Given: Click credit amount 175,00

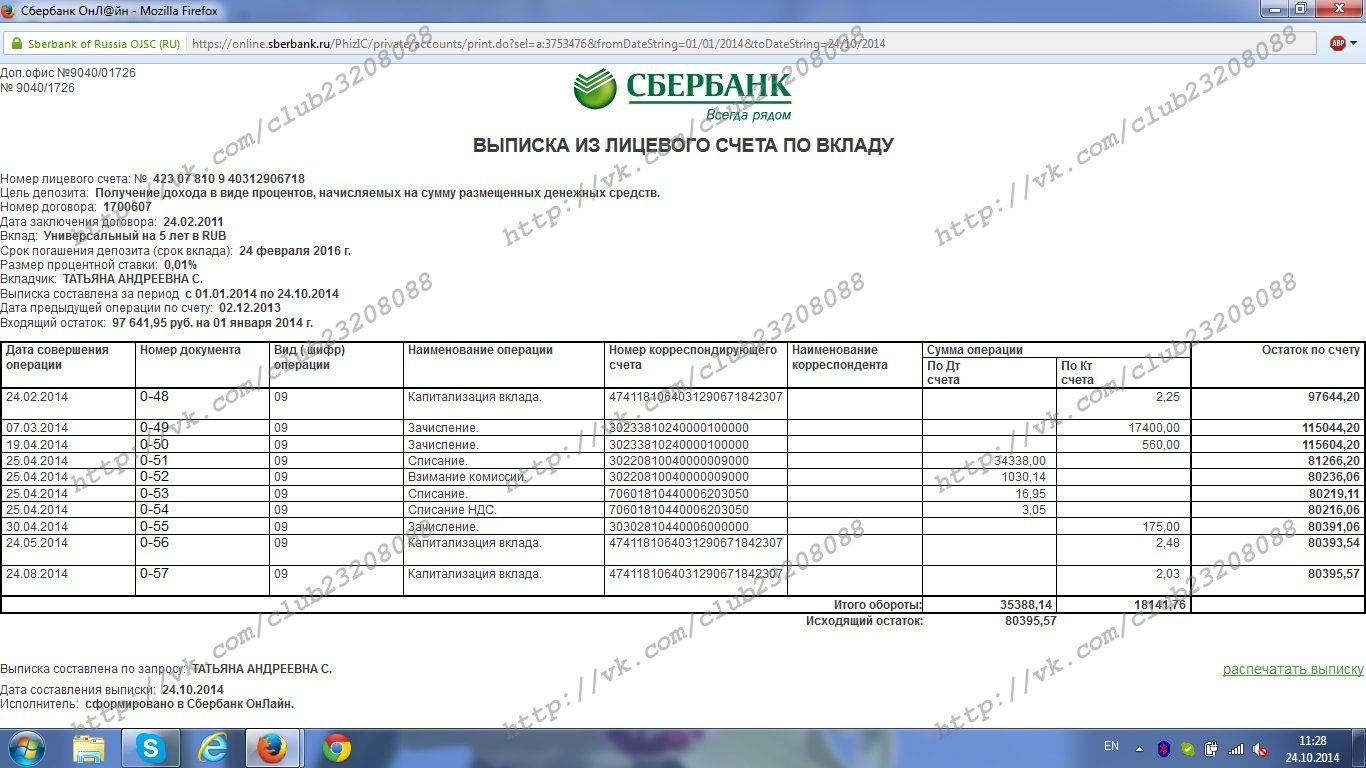Looking at the screenshot, I should [x=1161, y=527].
